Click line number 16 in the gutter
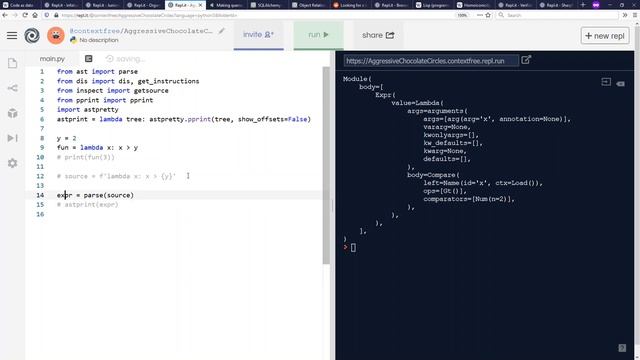This screenshot has height=360, width=640. (40, 214)
